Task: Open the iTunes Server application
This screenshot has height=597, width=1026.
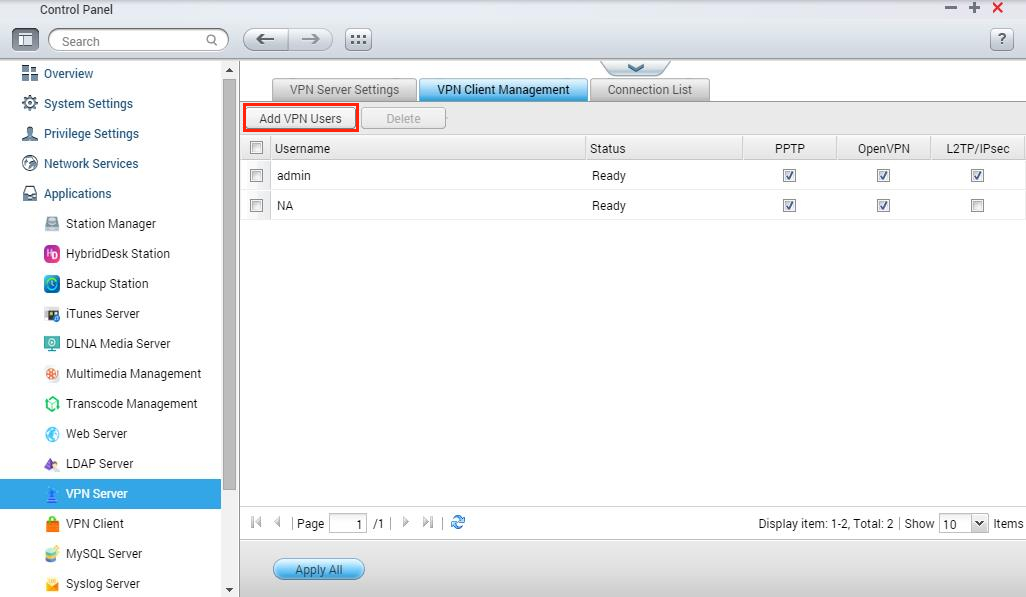Action: coord(102,314)
